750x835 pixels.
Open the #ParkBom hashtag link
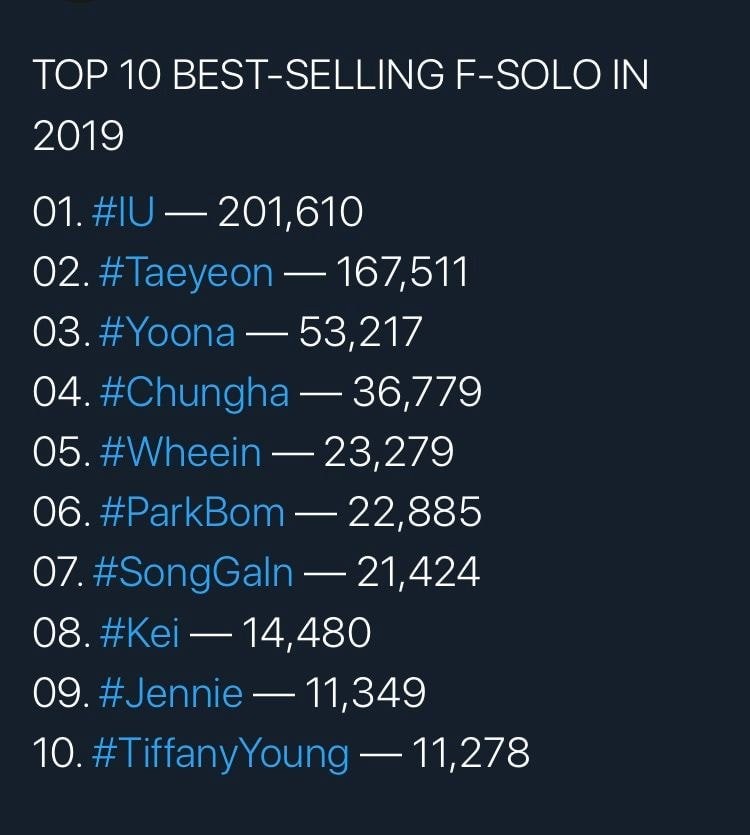pos(192,512)
